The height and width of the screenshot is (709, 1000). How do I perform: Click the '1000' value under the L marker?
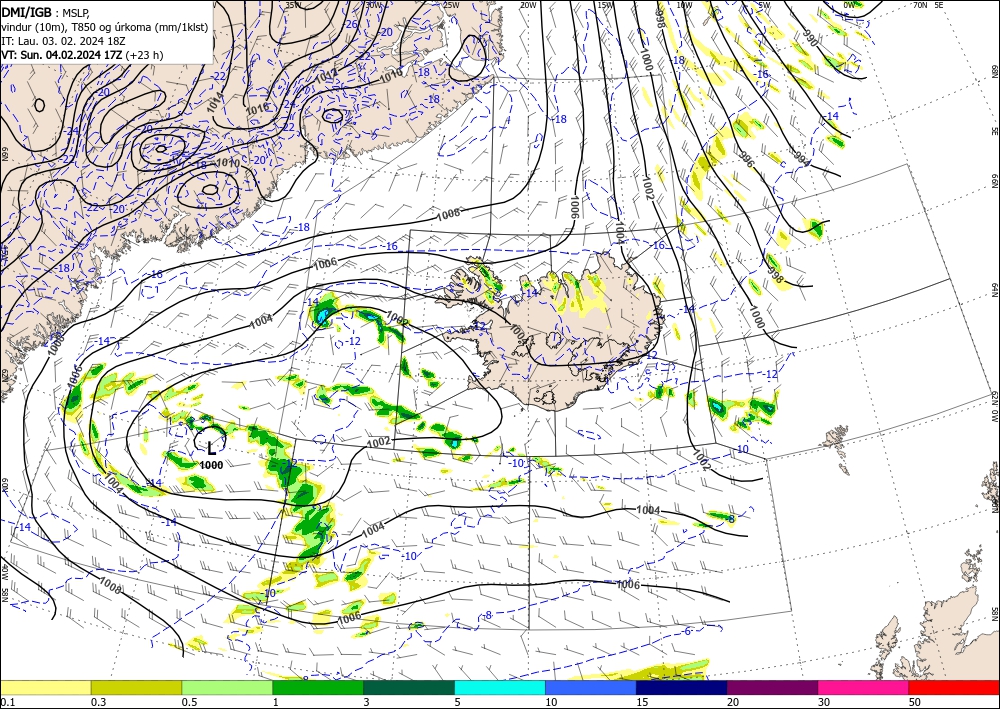coord(211,465)
